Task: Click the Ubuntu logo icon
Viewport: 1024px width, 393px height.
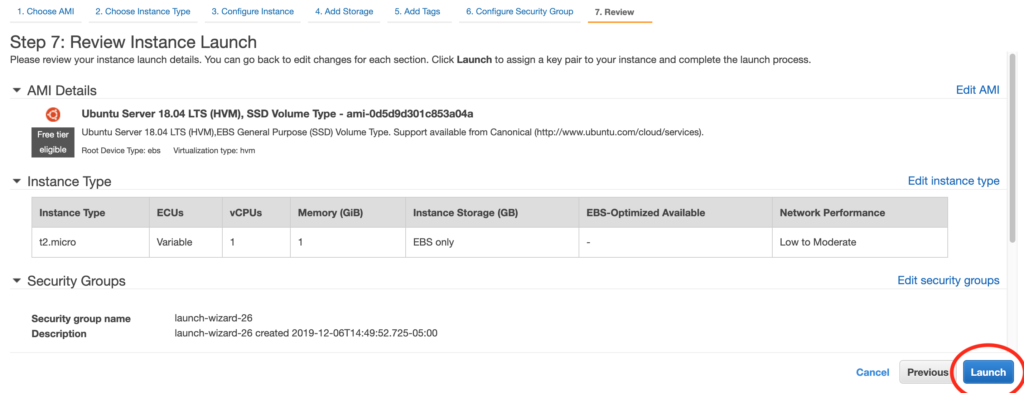Action: tap(53, 114)
